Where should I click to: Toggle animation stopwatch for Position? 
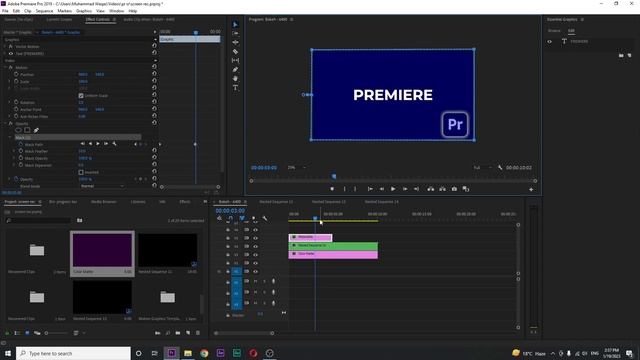[x=16, y=74]
